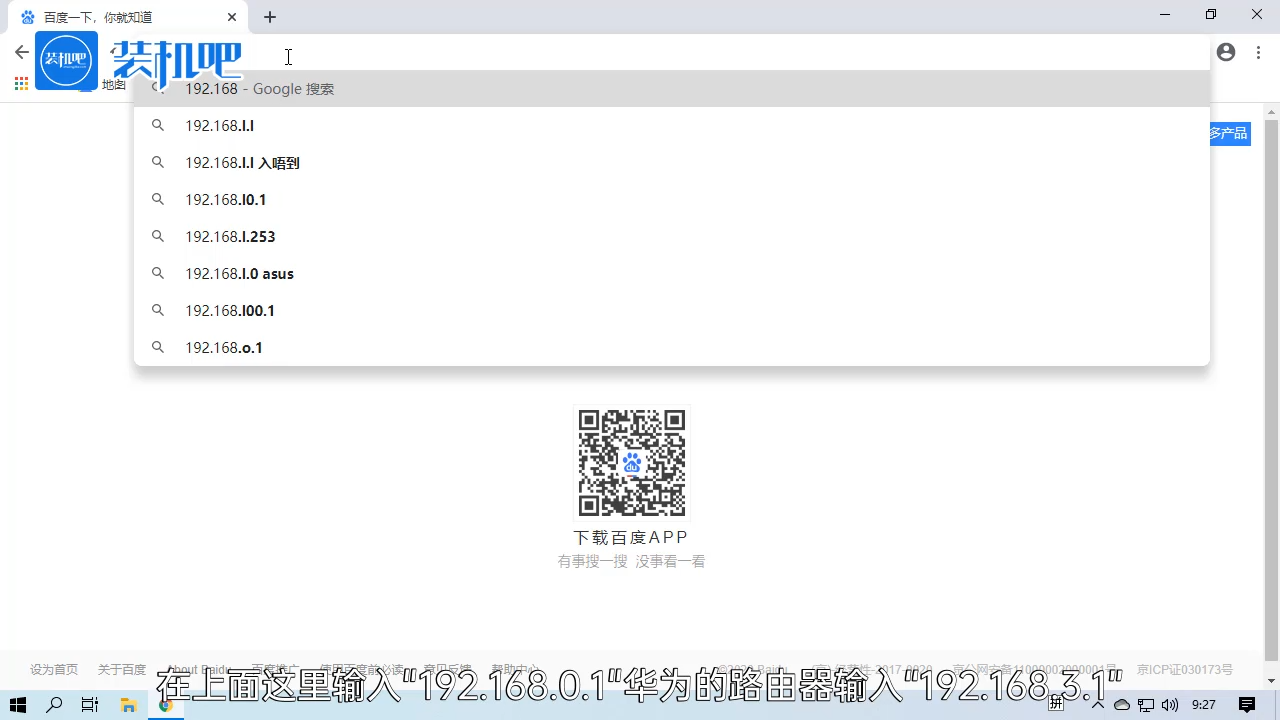This screenshot has width=1280, height=720.
Task: Open a new browser tab
Action: click(270, 17)
